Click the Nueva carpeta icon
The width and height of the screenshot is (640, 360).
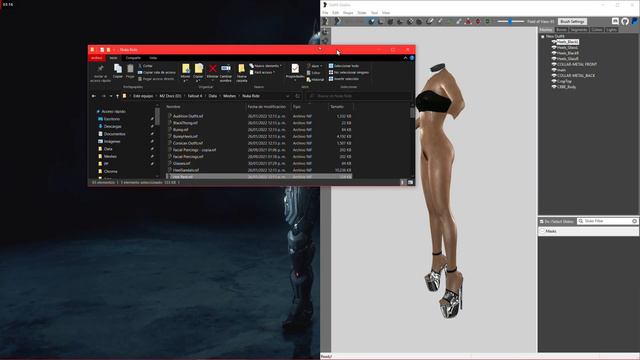pyautogui.click(x=242, y=69)
